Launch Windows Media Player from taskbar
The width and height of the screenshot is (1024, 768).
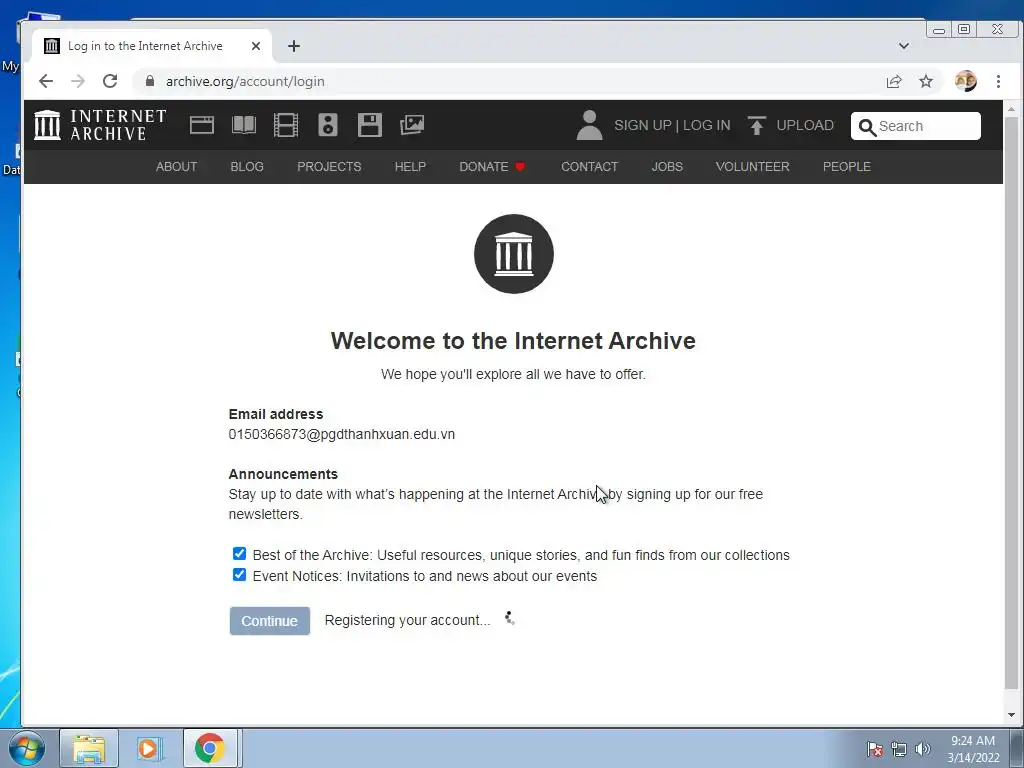pos(149,748)
